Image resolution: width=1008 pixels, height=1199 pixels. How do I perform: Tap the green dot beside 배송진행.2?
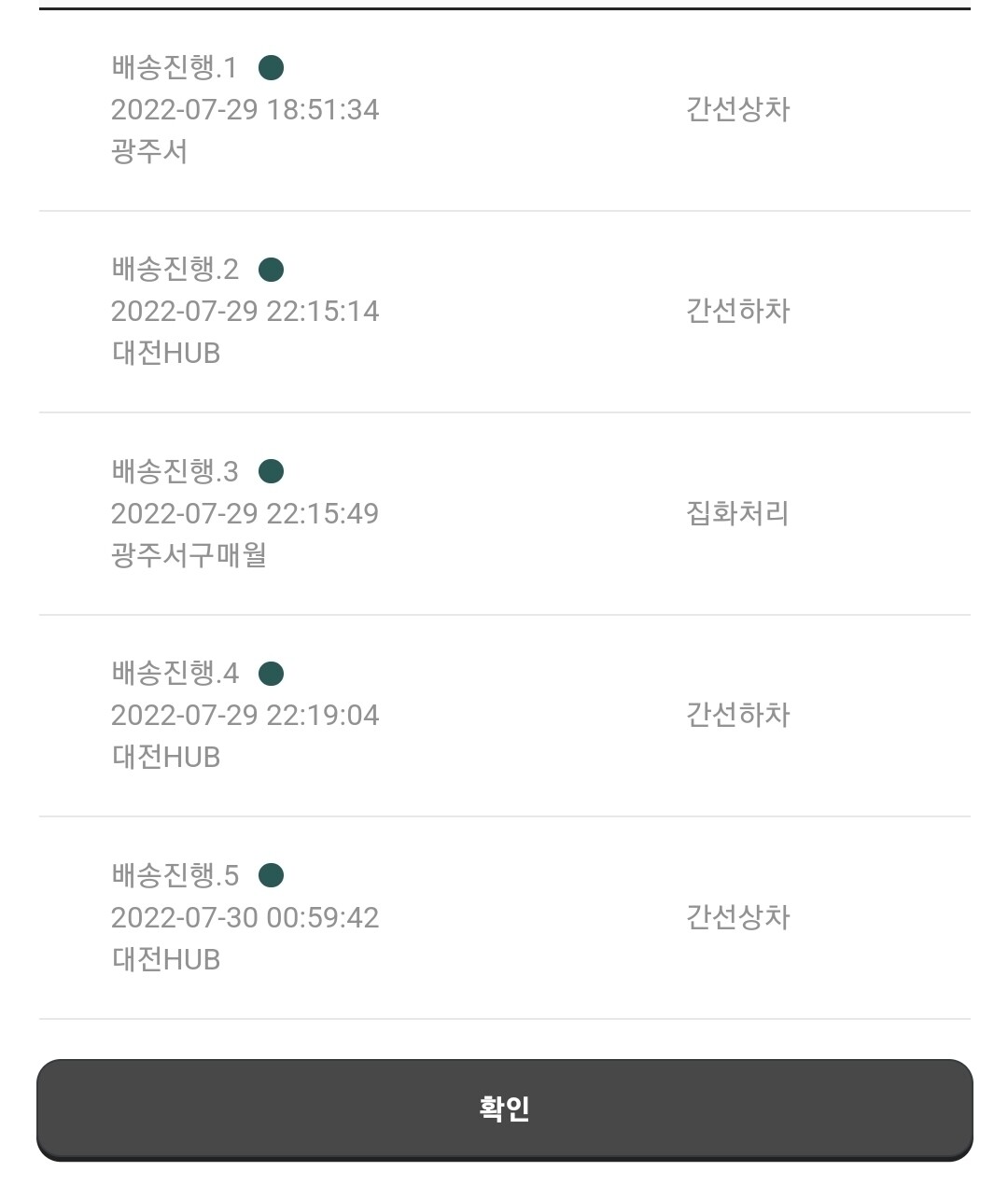(271, 270)
